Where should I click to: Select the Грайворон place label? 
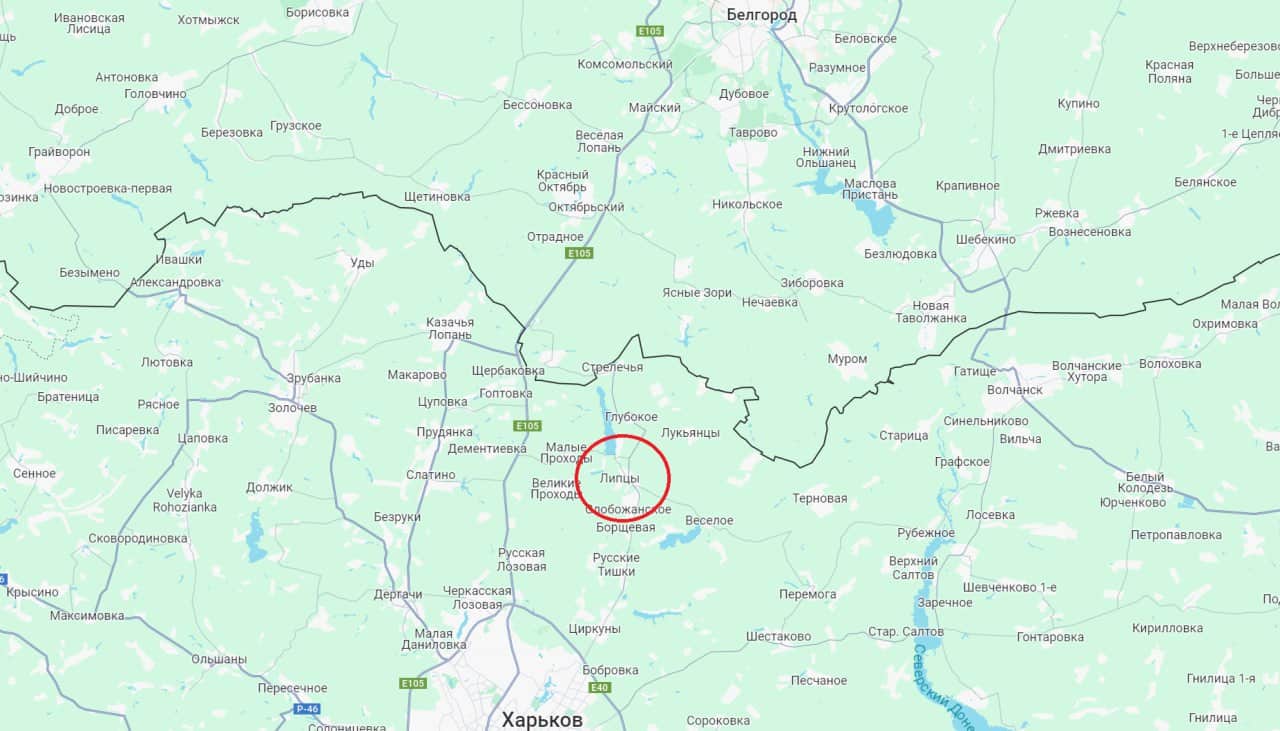click(59, 152)
